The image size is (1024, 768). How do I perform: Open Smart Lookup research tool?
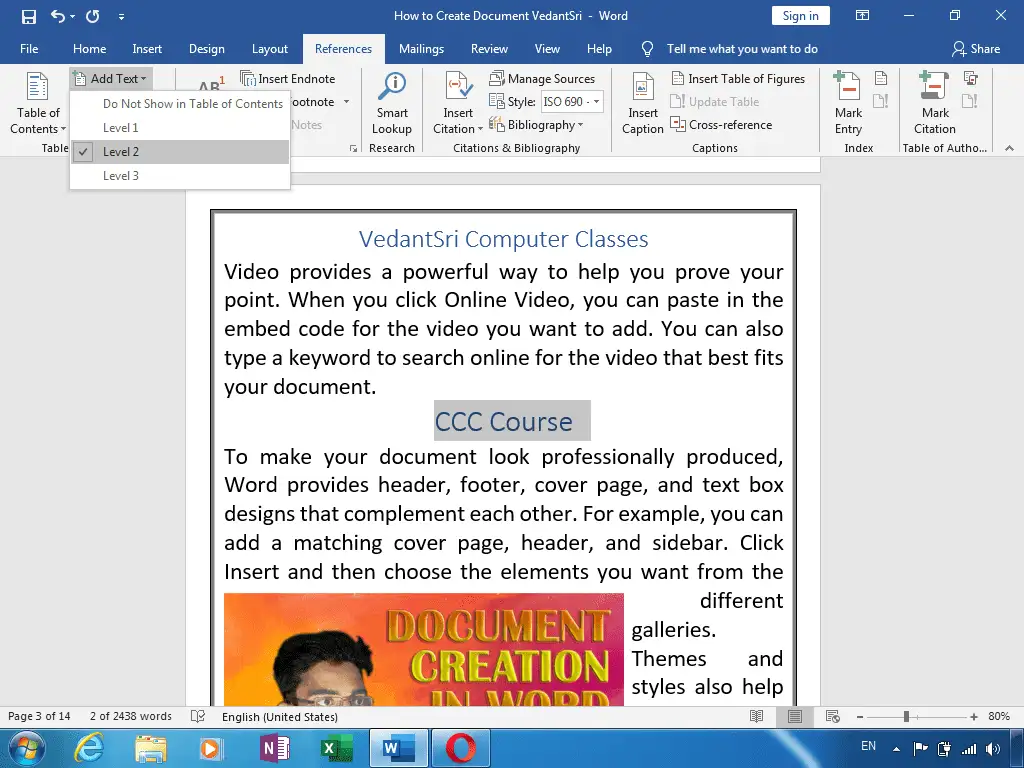pos(392,104)
